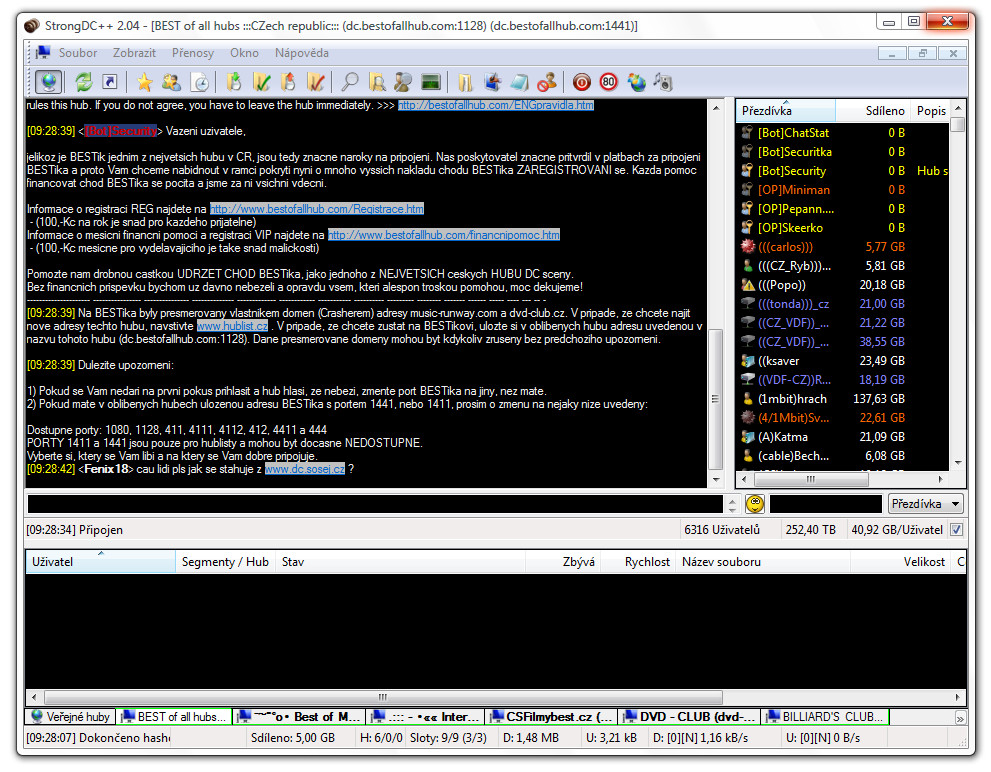The image size is (991, 772).
Task: Focus the chat message input field
Action: [x=375, y=504]
